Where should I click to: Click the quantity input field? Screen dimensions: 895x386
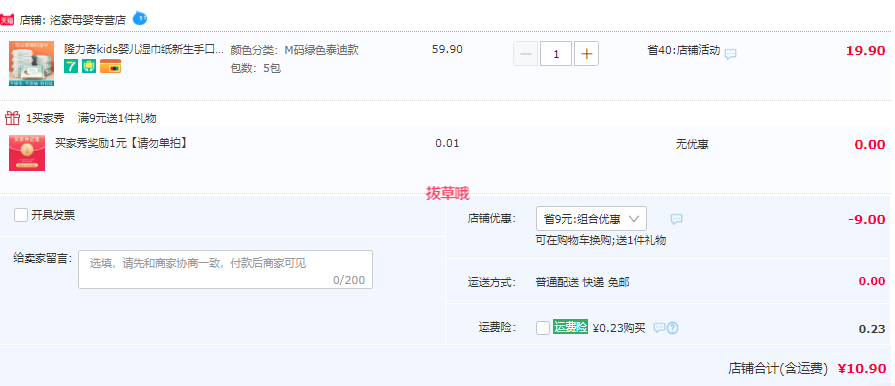pos(556,54)
